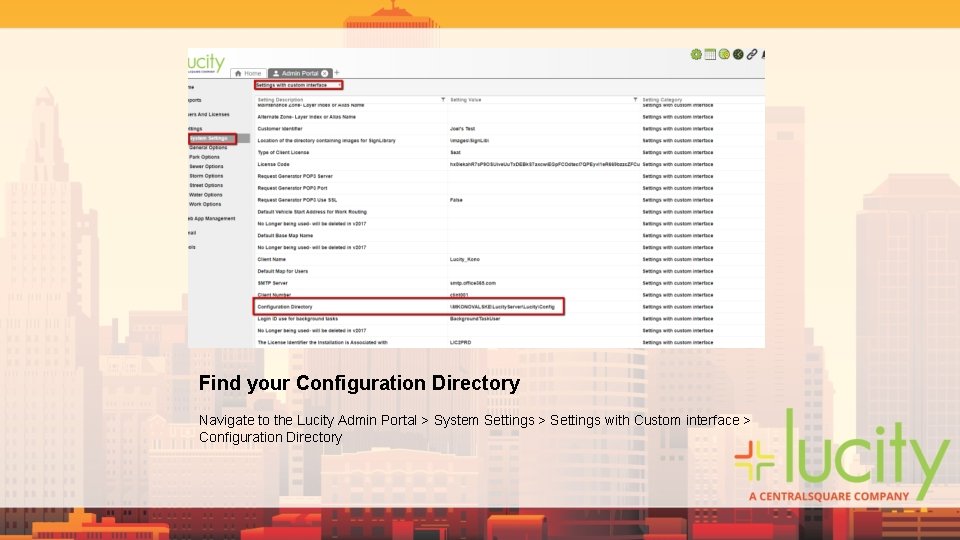Select Request Generator POP3 Port row

[293, 188]
